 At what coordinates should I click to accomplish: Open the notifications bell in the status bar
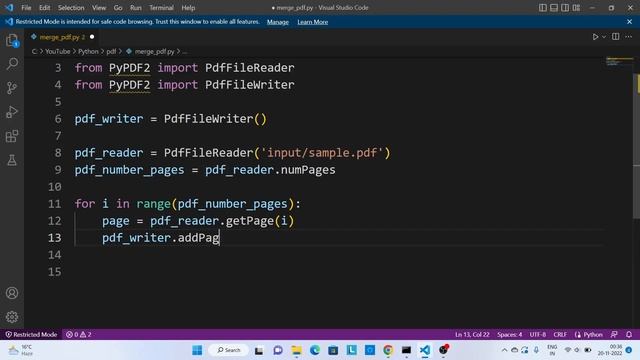click(x=629, y=334)
